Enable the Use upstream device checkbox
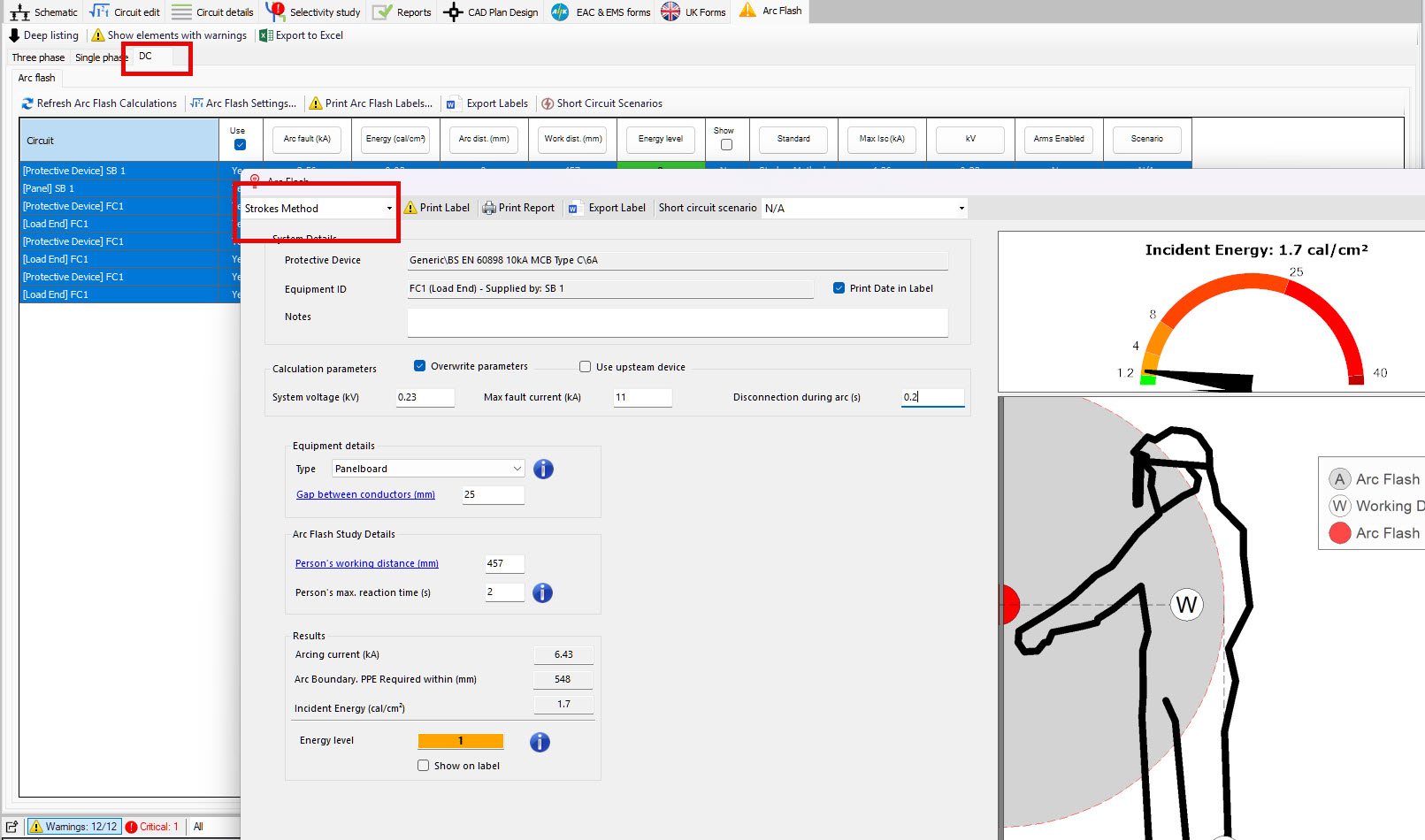The width and height of the screenshot is (1425, 840). [585, 367]
